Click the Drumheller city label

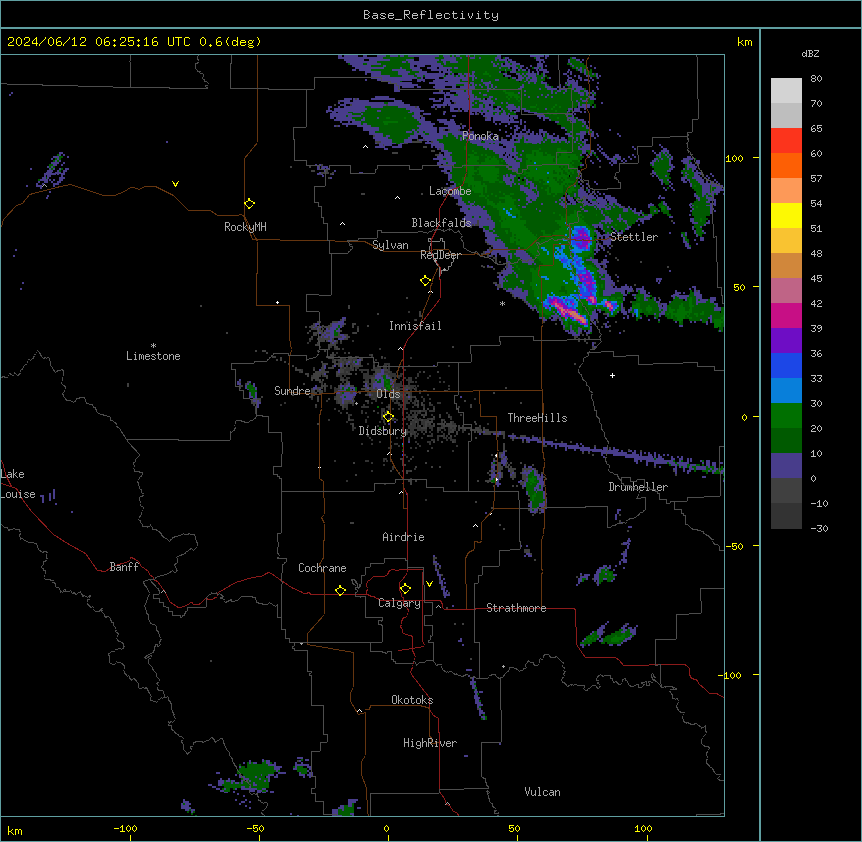coord(638,487)
